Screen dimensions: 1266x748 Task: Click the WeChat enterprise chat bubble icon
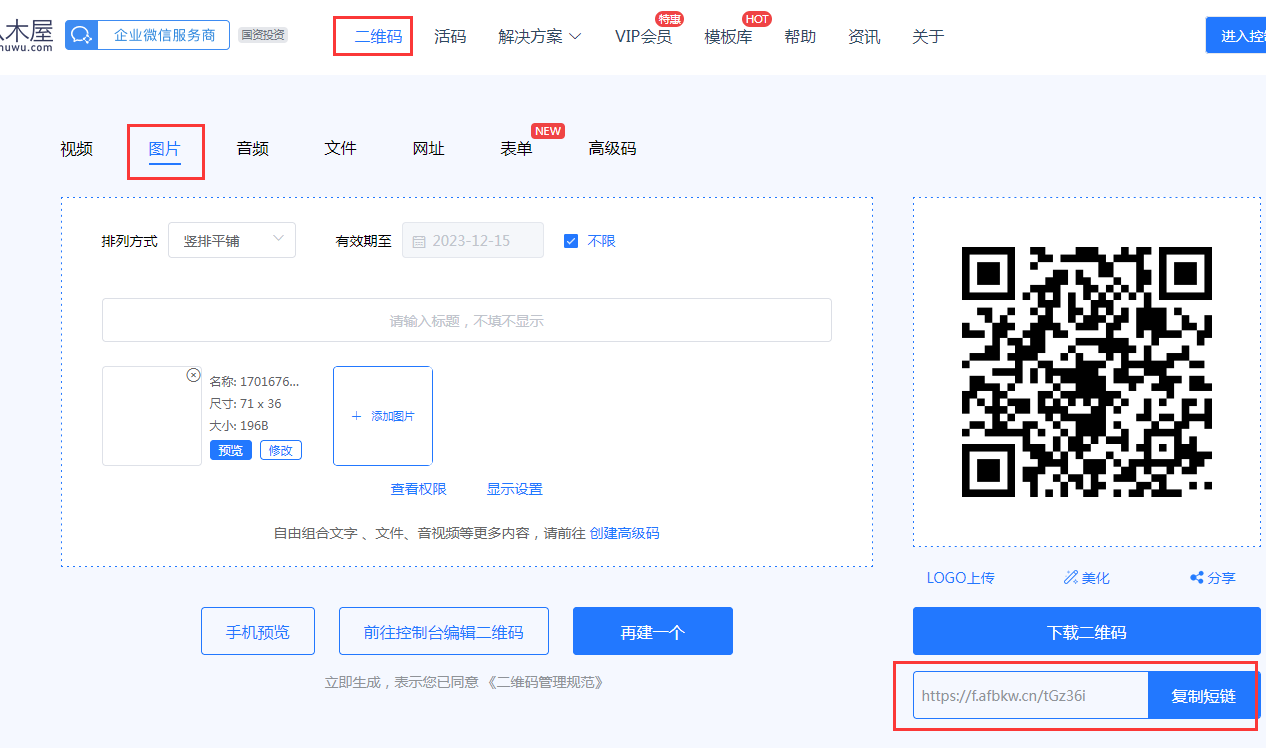tap(80, 35)
